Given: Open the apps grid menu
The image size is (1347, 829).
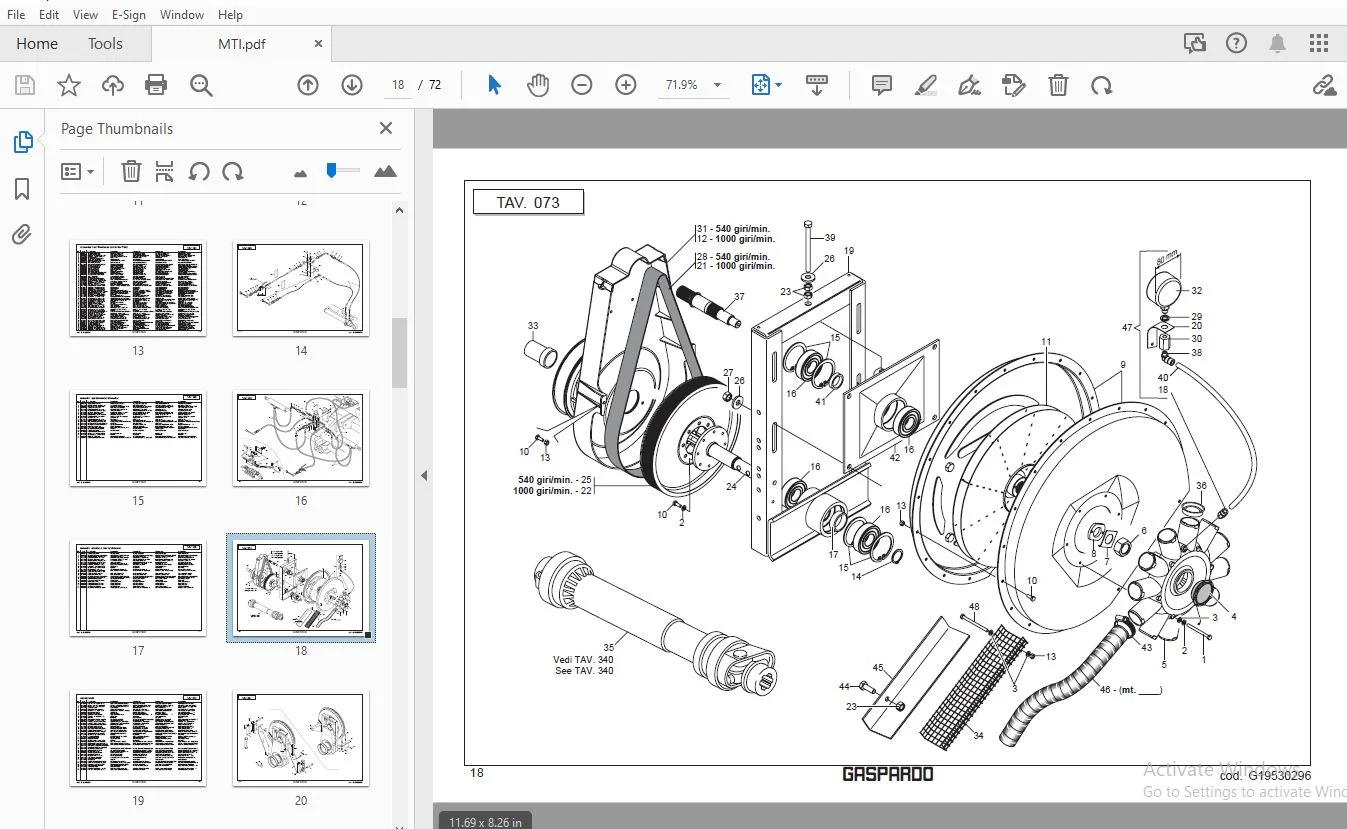Looking at the screenshot, I should (x=1320, y=43).
